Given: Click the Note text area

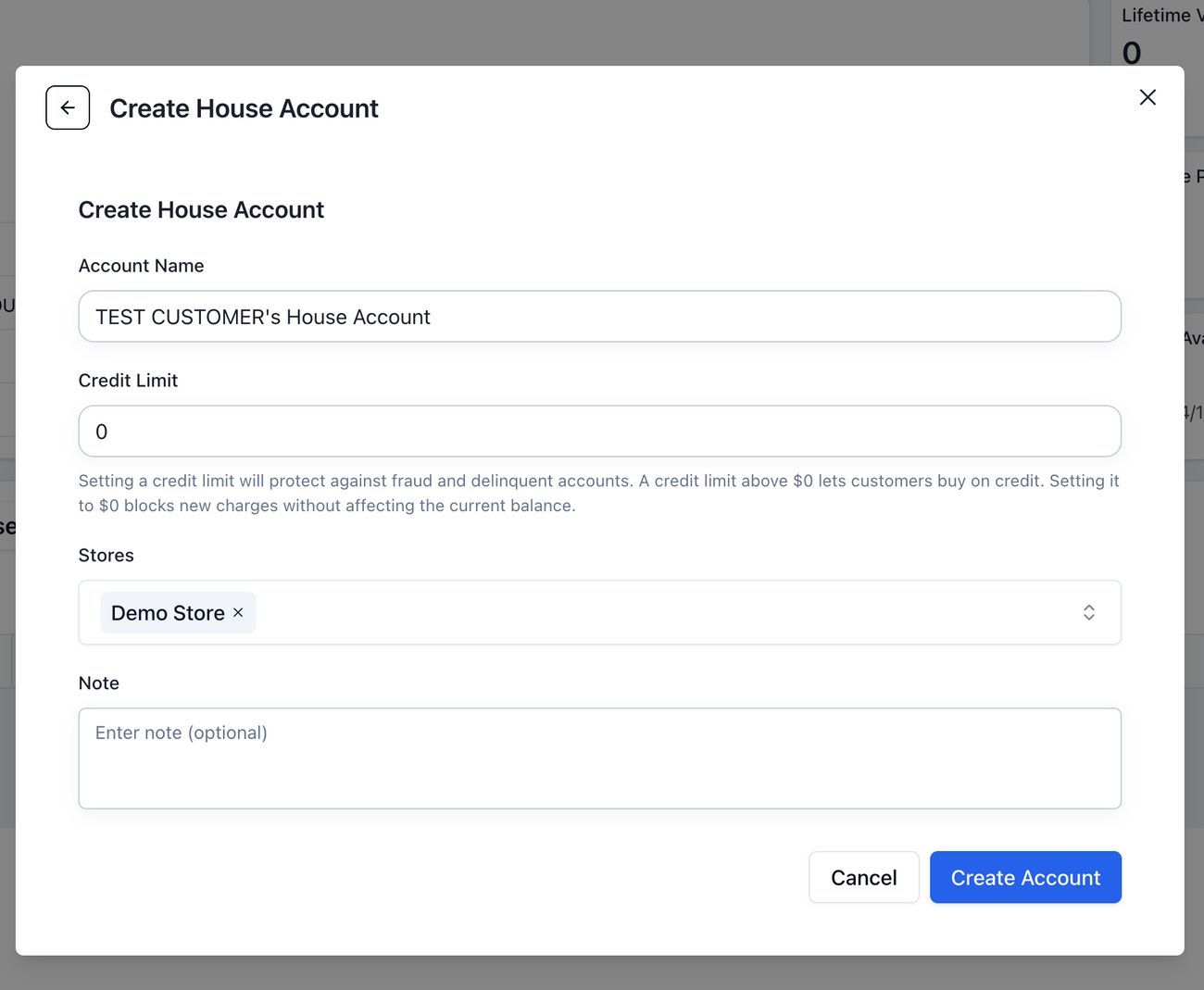Looking at the screenshot, I should pyautogui.click(x=599, y=758).
